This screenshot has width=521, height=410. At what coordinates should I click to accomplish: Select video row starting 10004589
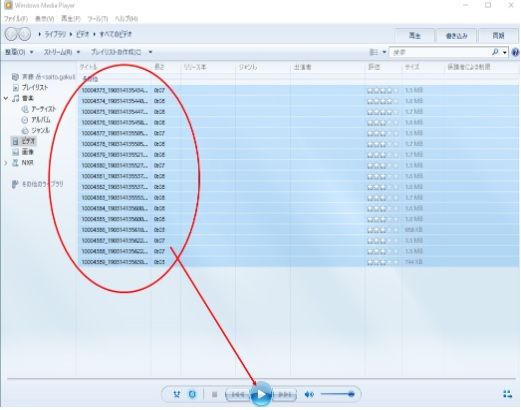point(298,262)
